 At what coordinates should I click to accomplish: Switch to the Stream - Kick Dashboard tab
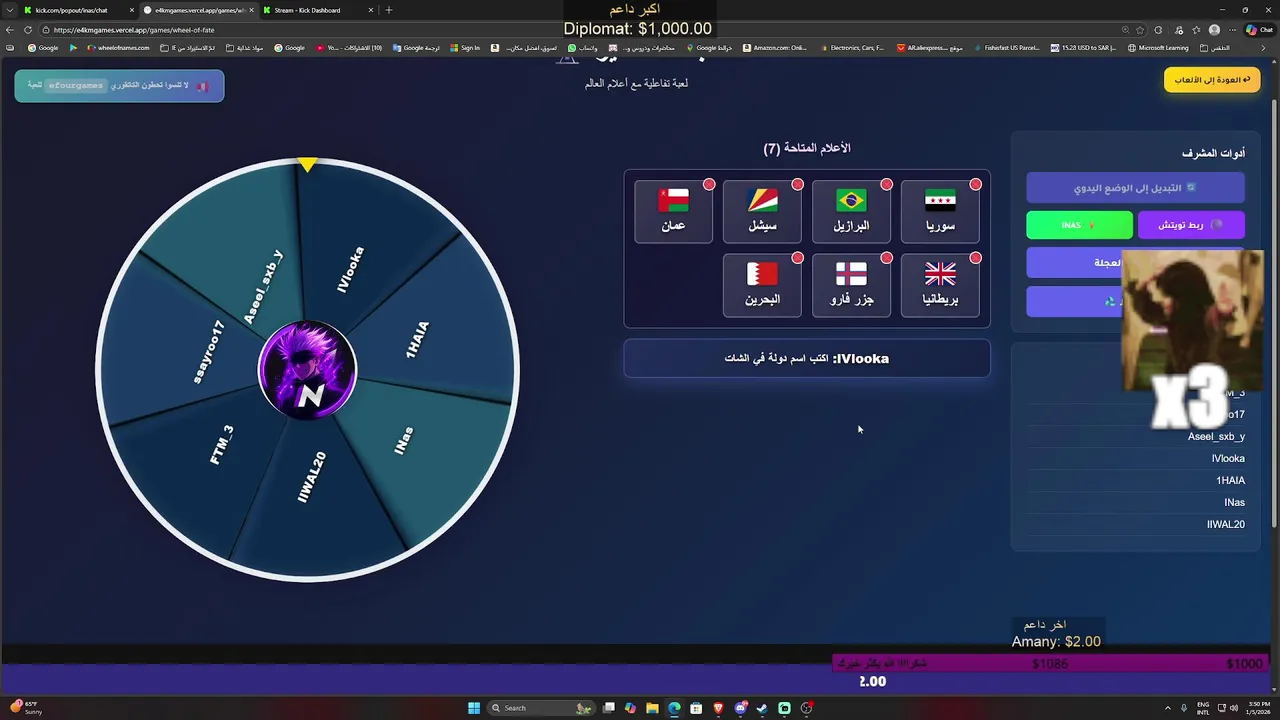coord(318,10)
